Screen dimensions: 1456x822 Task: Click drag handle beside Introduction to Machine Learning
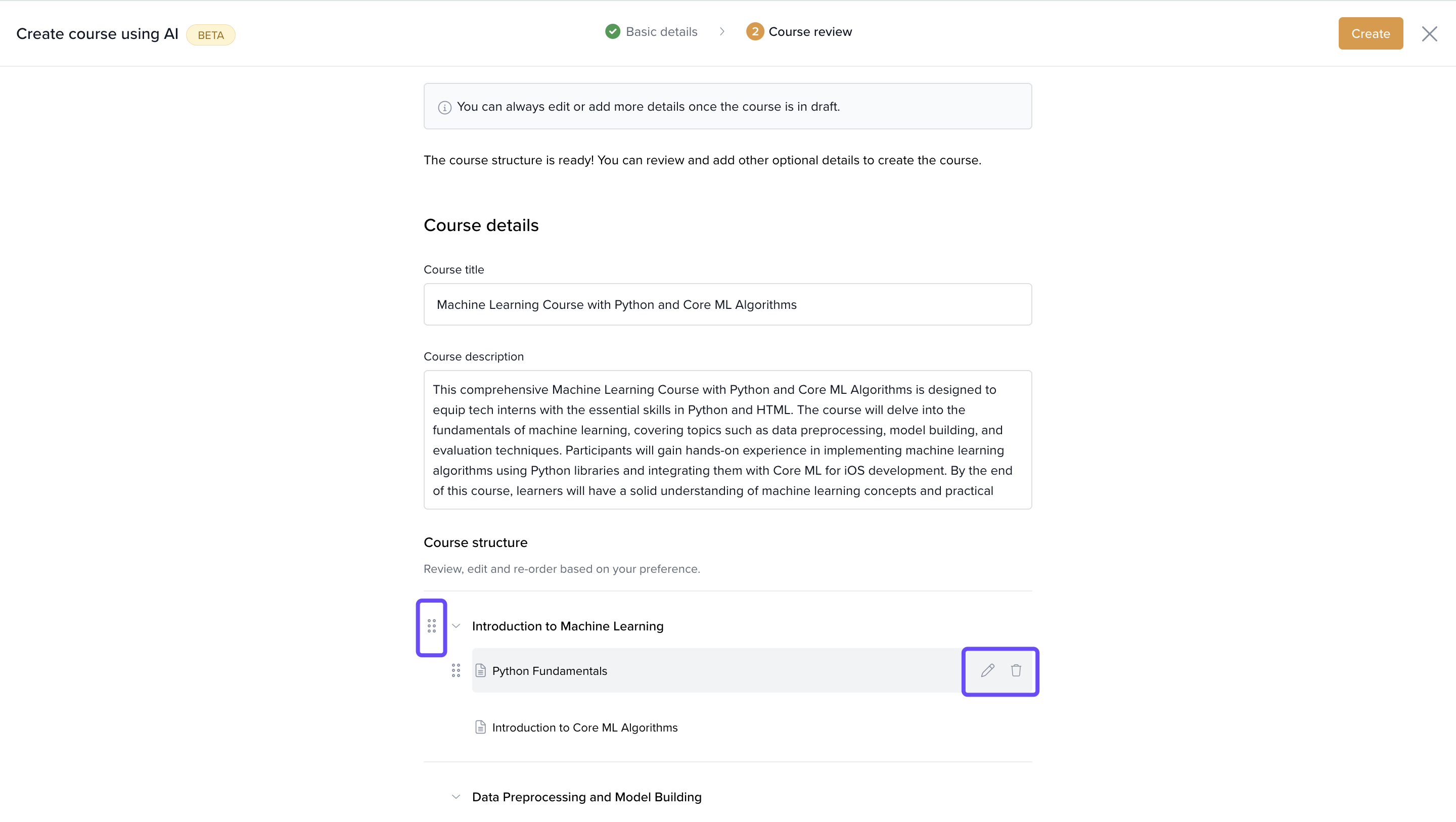click(431, 626)
